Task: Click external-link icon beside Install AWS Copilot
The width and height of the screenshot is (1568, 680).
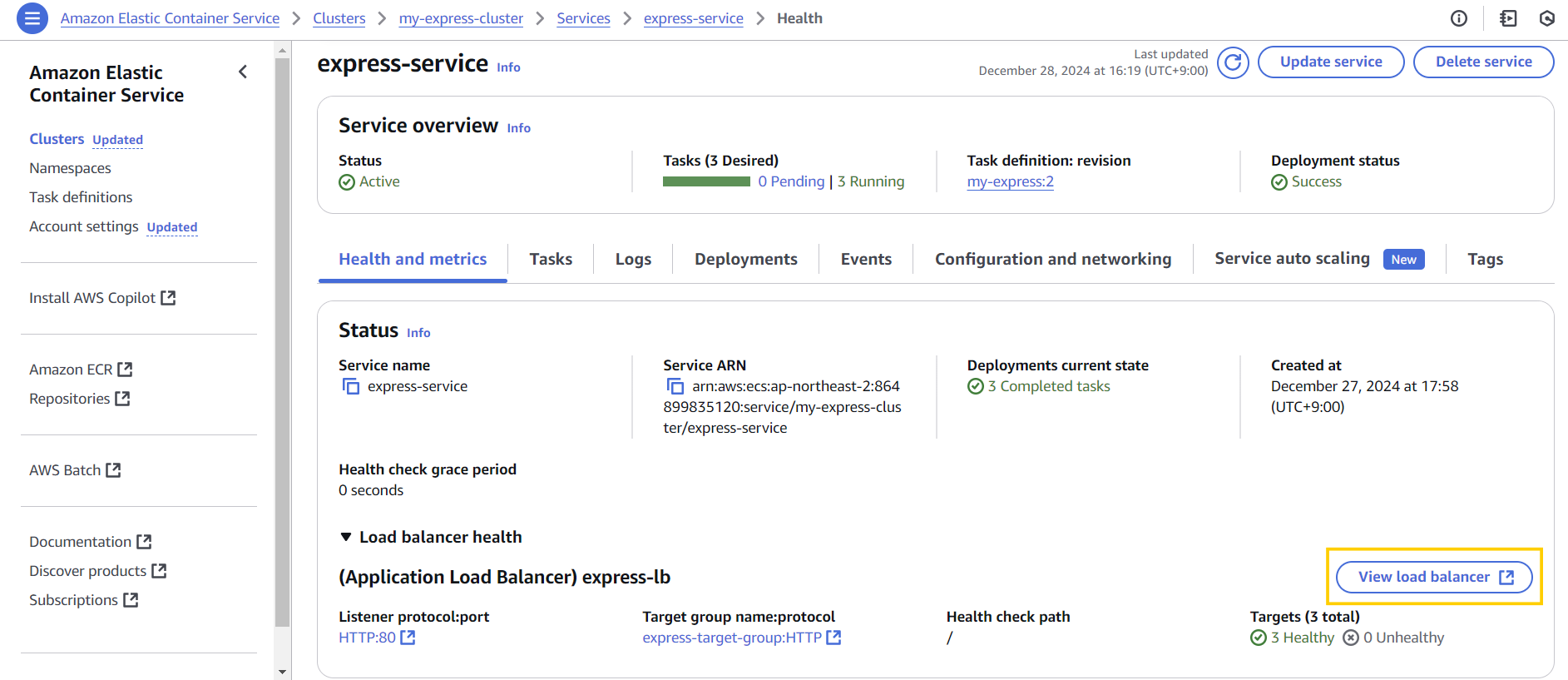Action: [168, 298]
